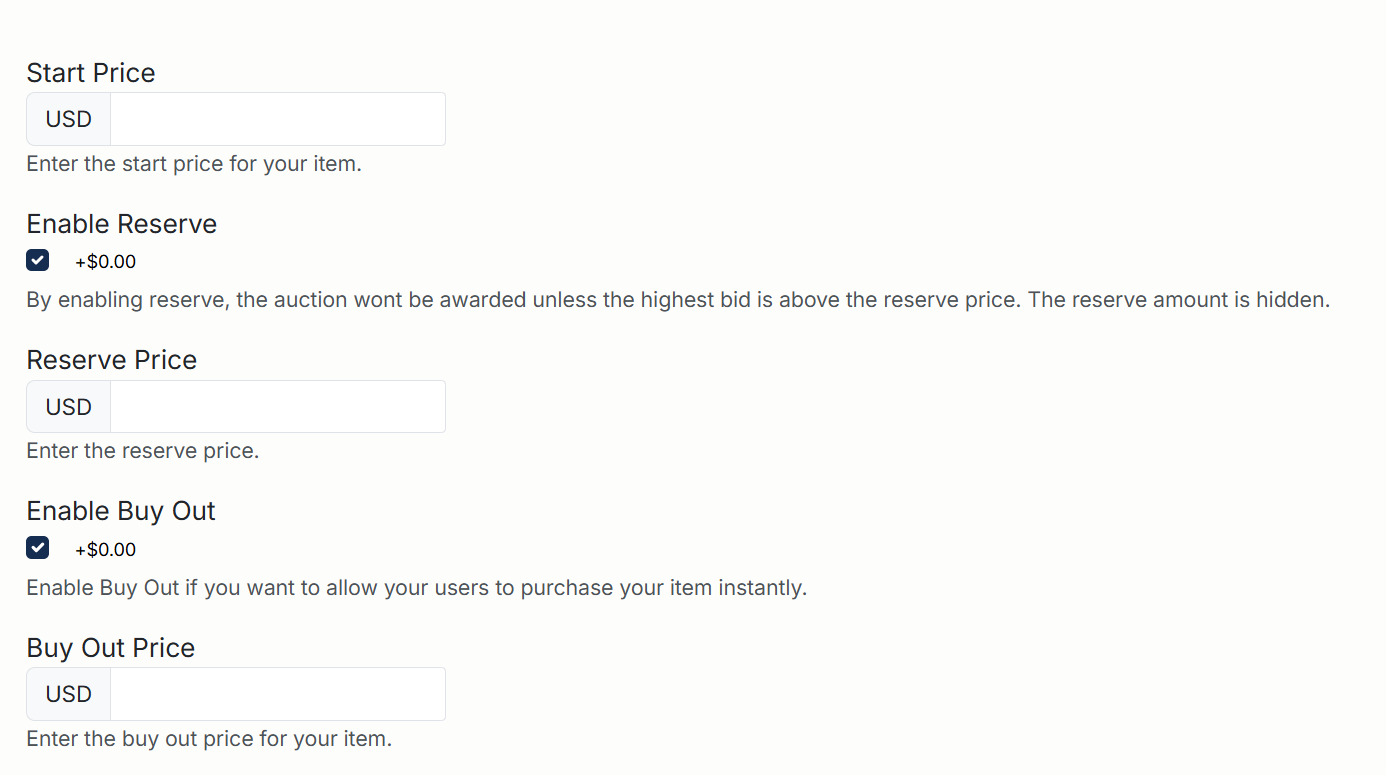This screenshot has width=1386, height=775.
Task: Click the Buy Out Price input field
Action: pyautogui.click(x=277, y=693)
